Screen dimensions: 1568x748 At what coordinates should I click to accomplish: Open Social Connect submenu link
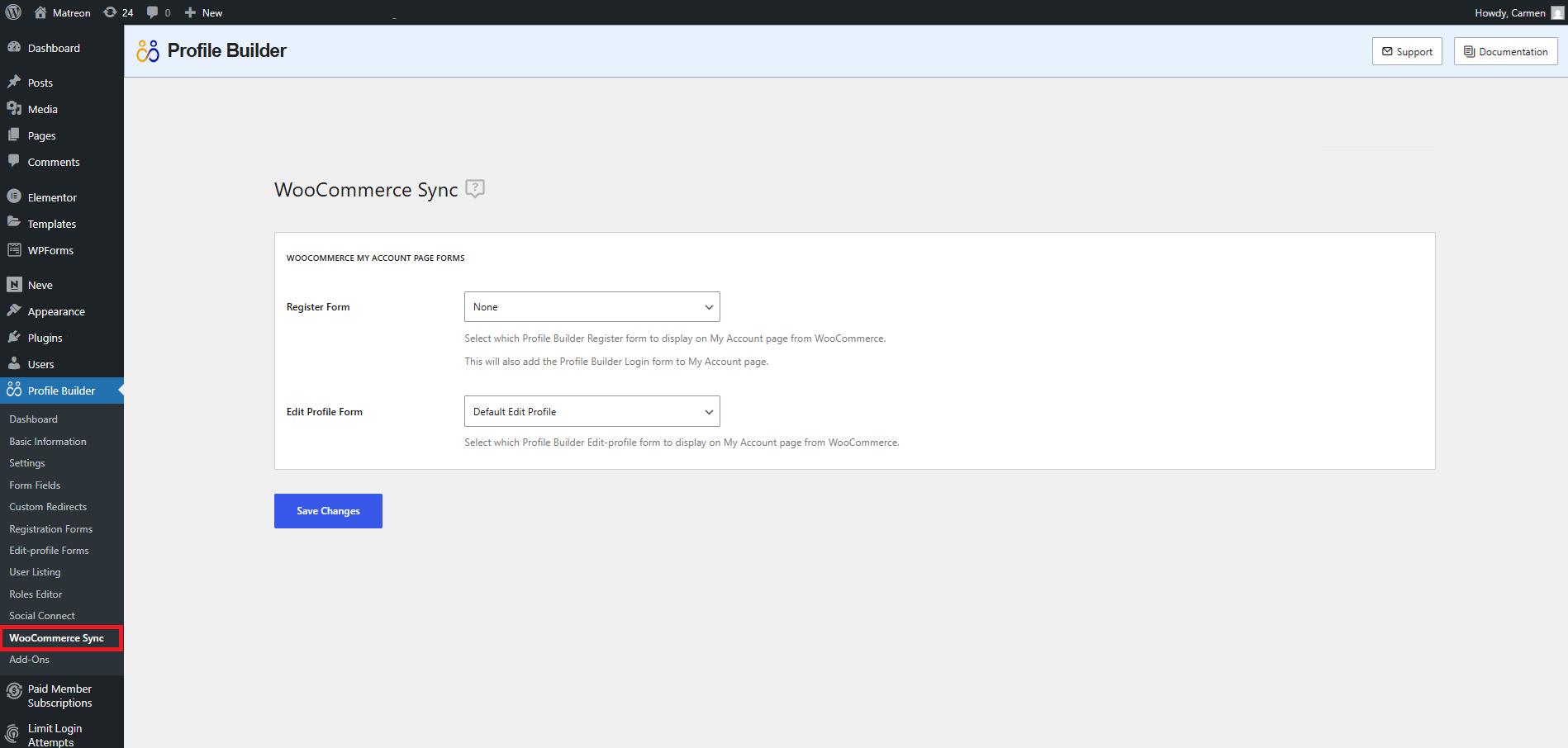(42, 616)
